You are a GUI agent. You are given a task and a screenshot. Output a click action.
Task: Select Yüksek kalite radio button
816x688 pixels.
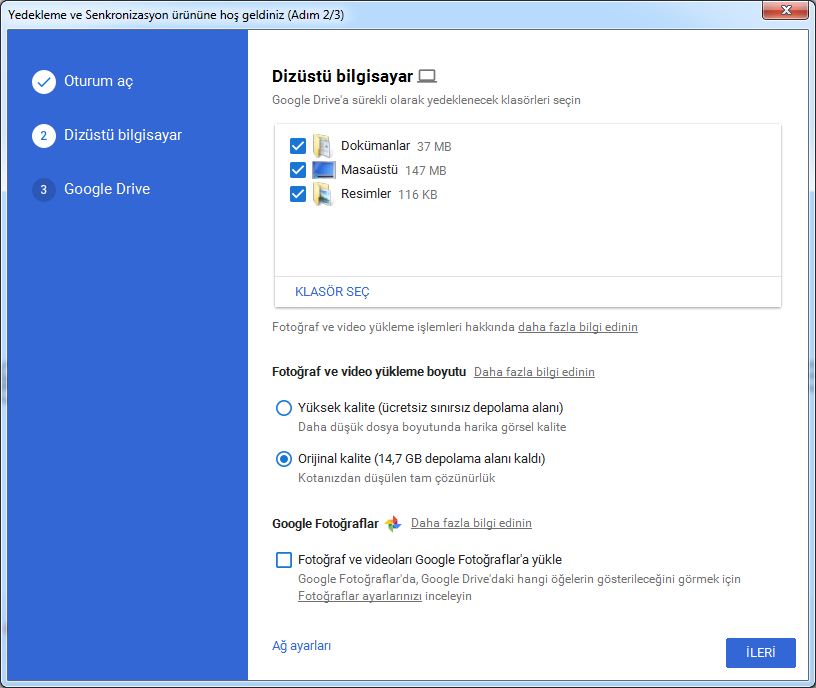click(x=284, y=407)
